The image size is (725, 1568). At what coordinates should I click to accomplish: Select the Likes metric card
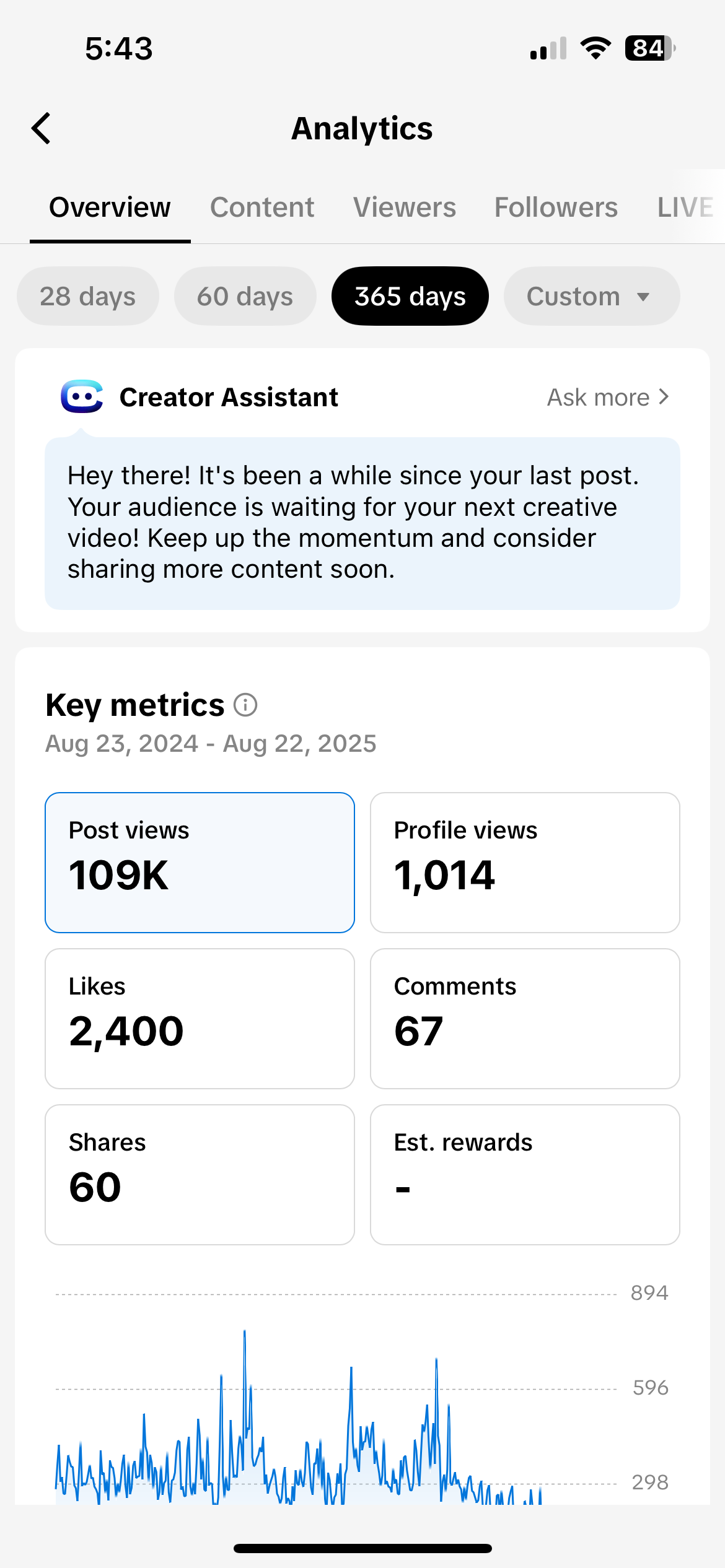(x=200, y=1019)
